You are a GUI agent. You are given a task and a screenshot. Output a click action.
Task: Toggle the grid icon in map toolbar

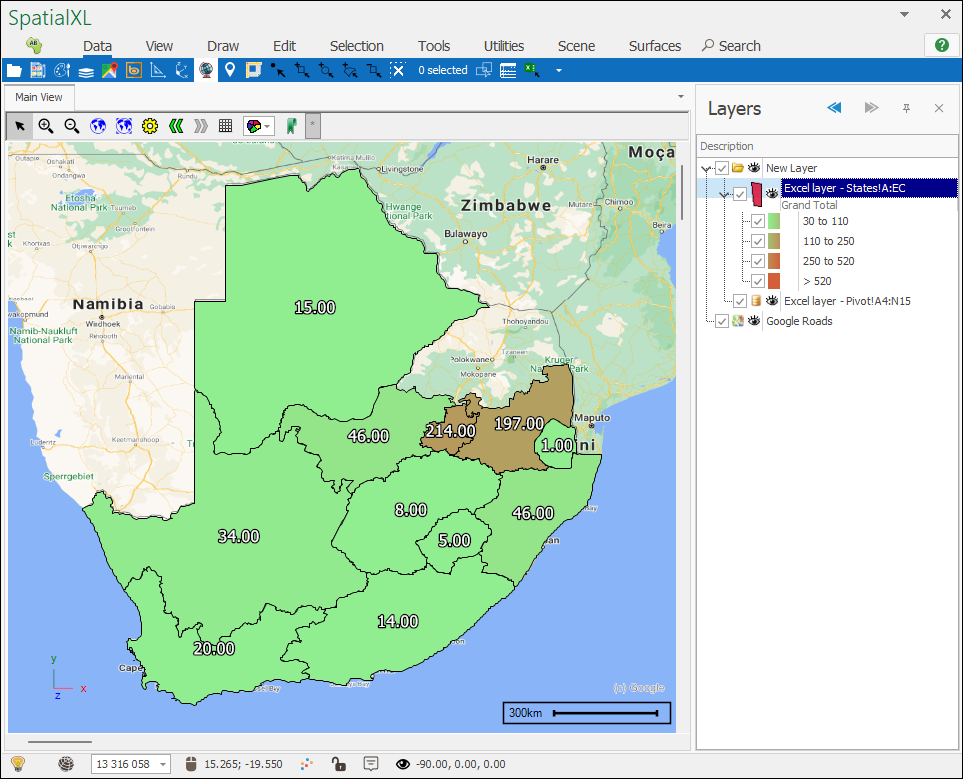(226, 126)
